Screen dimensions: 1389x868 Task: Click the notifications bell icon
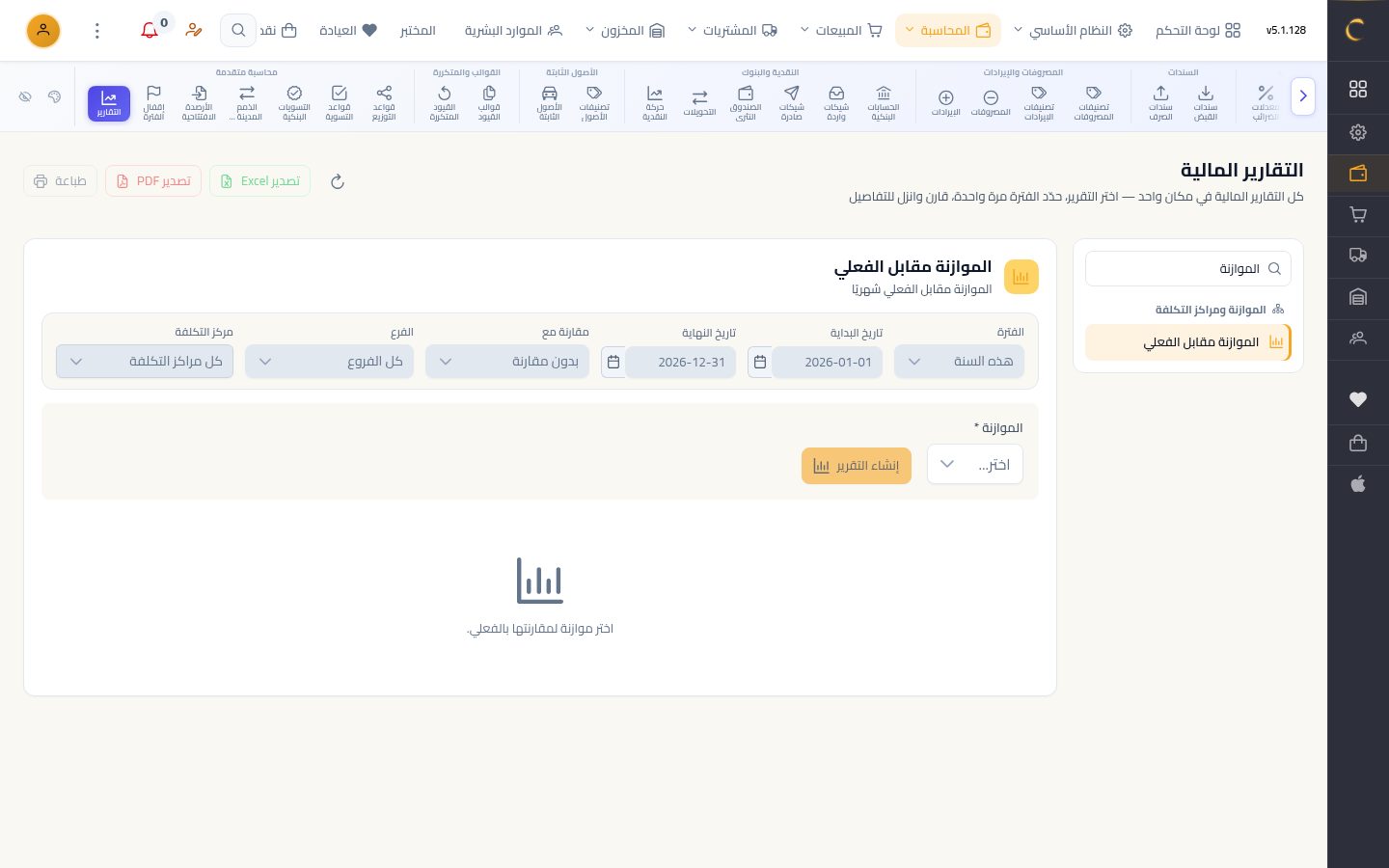click(150, 31)
